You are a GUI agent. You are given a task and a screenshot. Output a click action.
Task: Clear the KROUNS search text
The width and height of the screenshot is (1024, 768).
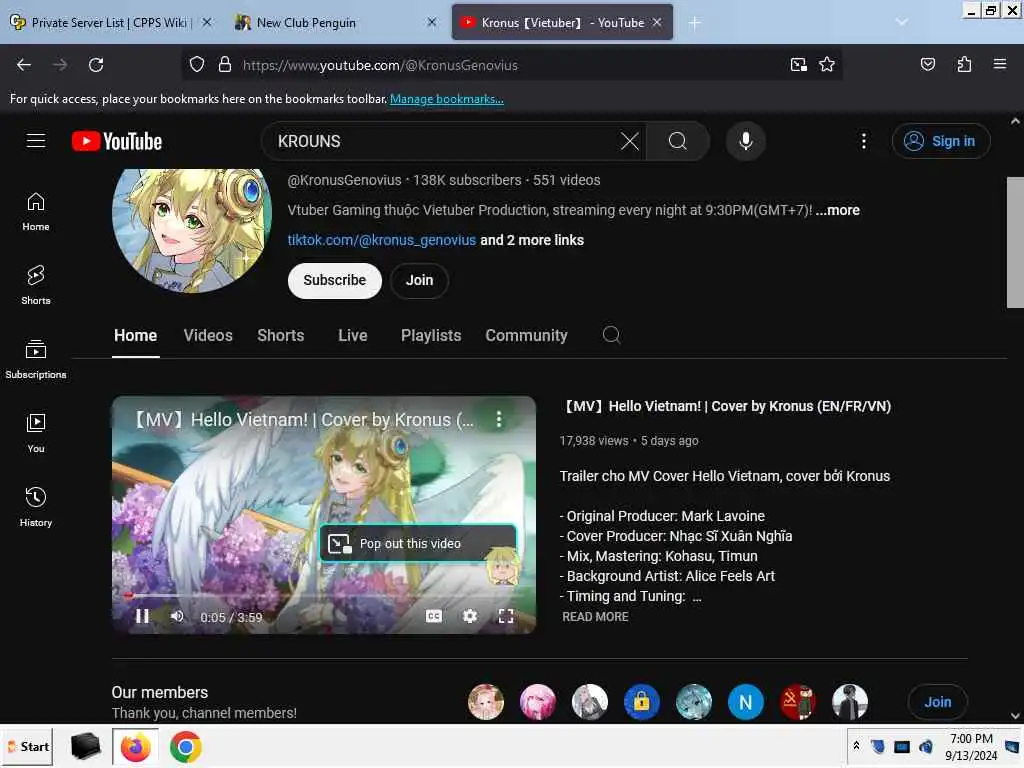pyautogui.click(x=630, y=141)
